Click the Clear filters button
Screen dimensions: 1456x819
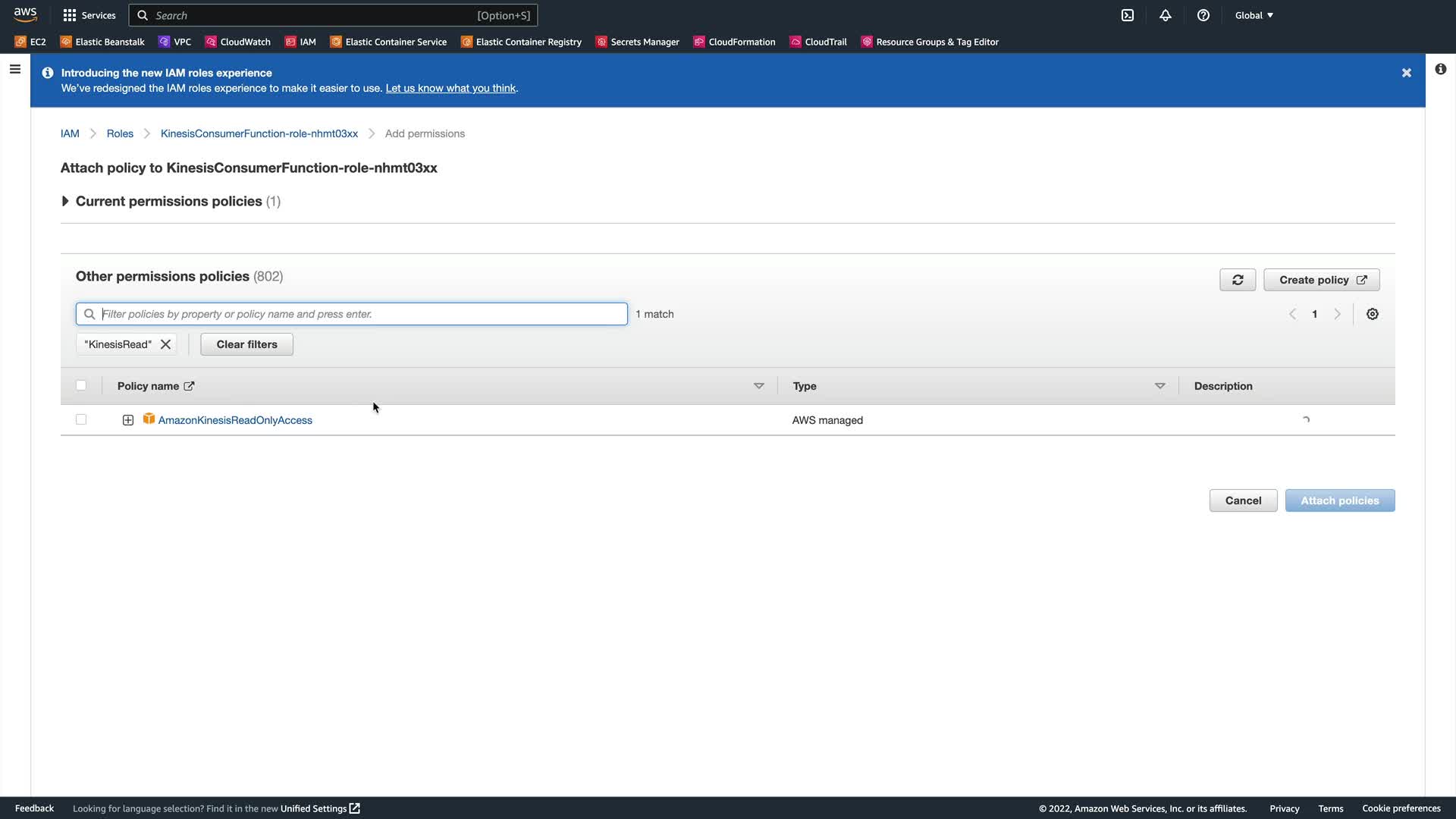point(246,344)
